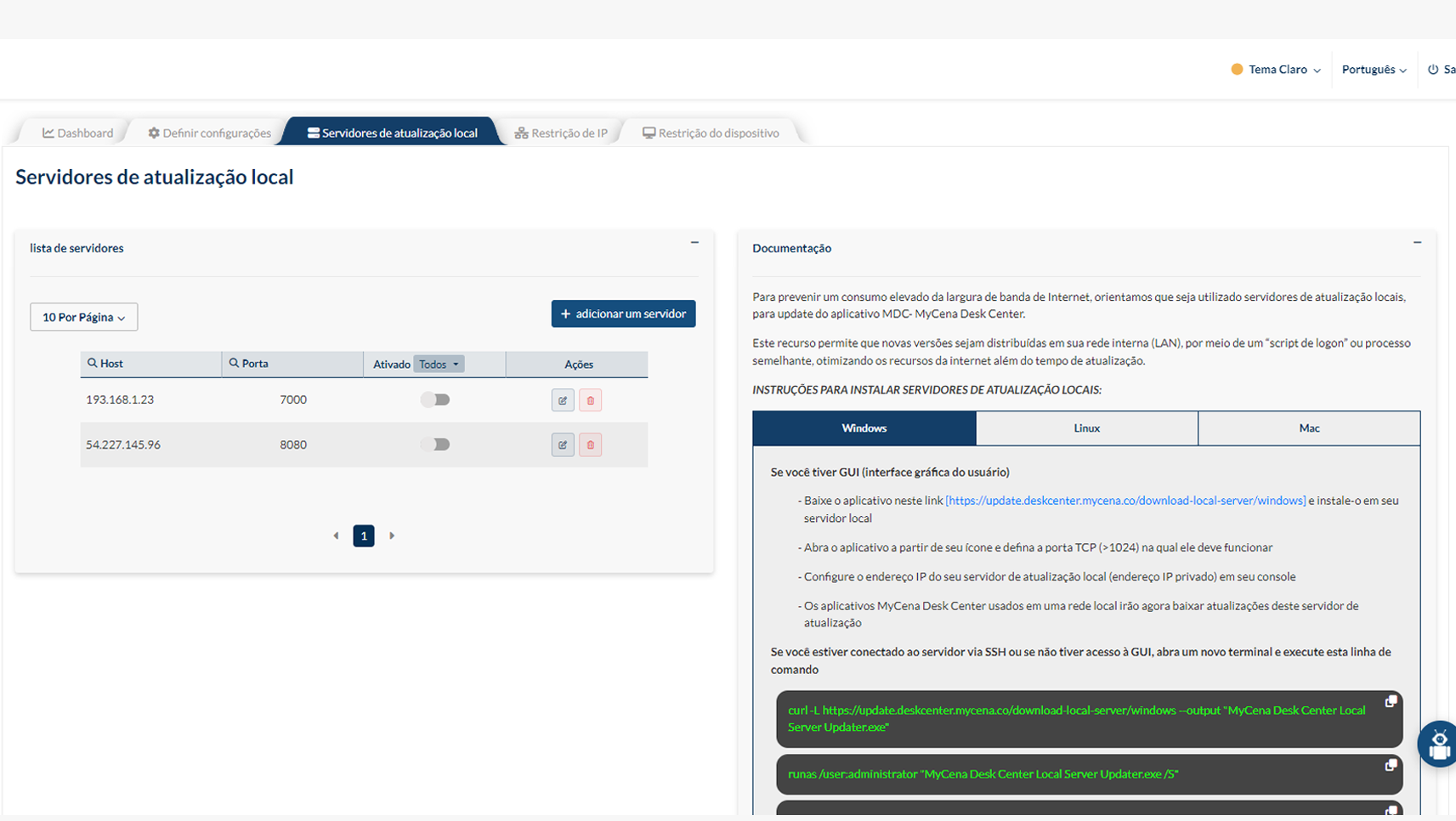Go to previous page arrow
The width and height of the screenshot is (1456, 821).
(x=337, y=536)
